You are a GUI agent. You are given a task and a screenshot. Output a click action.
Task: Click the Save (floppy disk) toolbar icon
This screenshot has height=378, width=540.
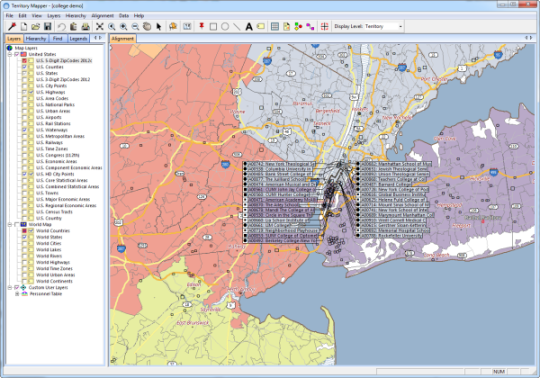pyautogui.click(x=48, y=27)
